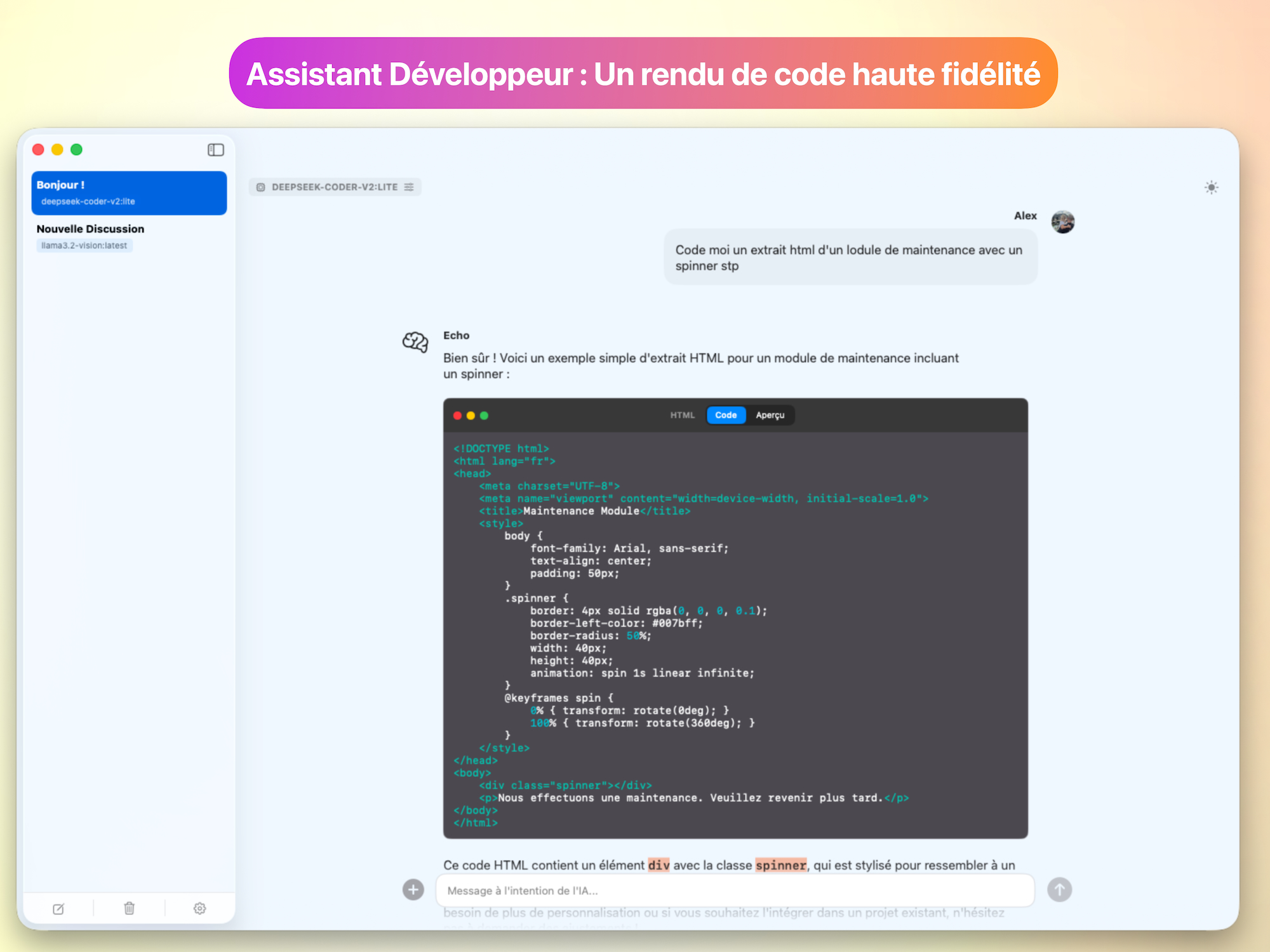The width and height of the screenshot is (1270, 952).
Task: Click the green dot in the code block
Action: (x=484, y=416)
